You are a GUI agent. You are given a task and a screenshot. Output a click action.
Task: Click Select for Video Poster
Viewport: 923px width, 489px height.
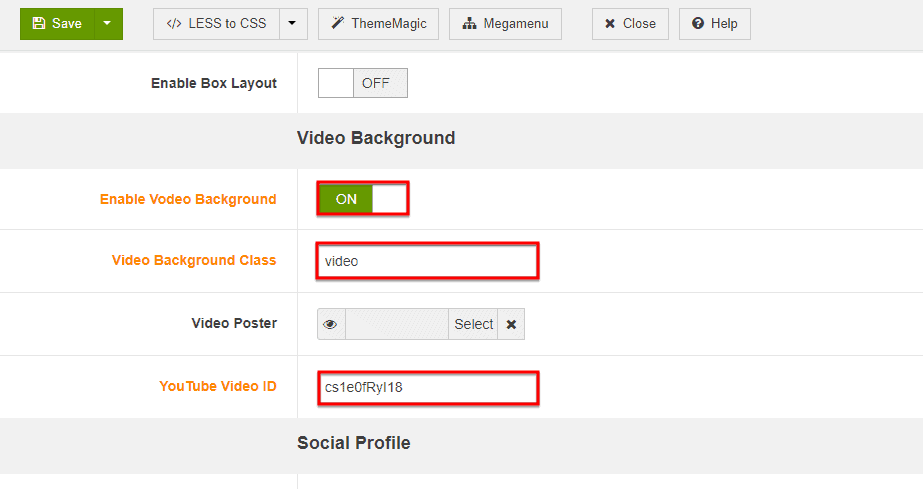coord(473,324)
